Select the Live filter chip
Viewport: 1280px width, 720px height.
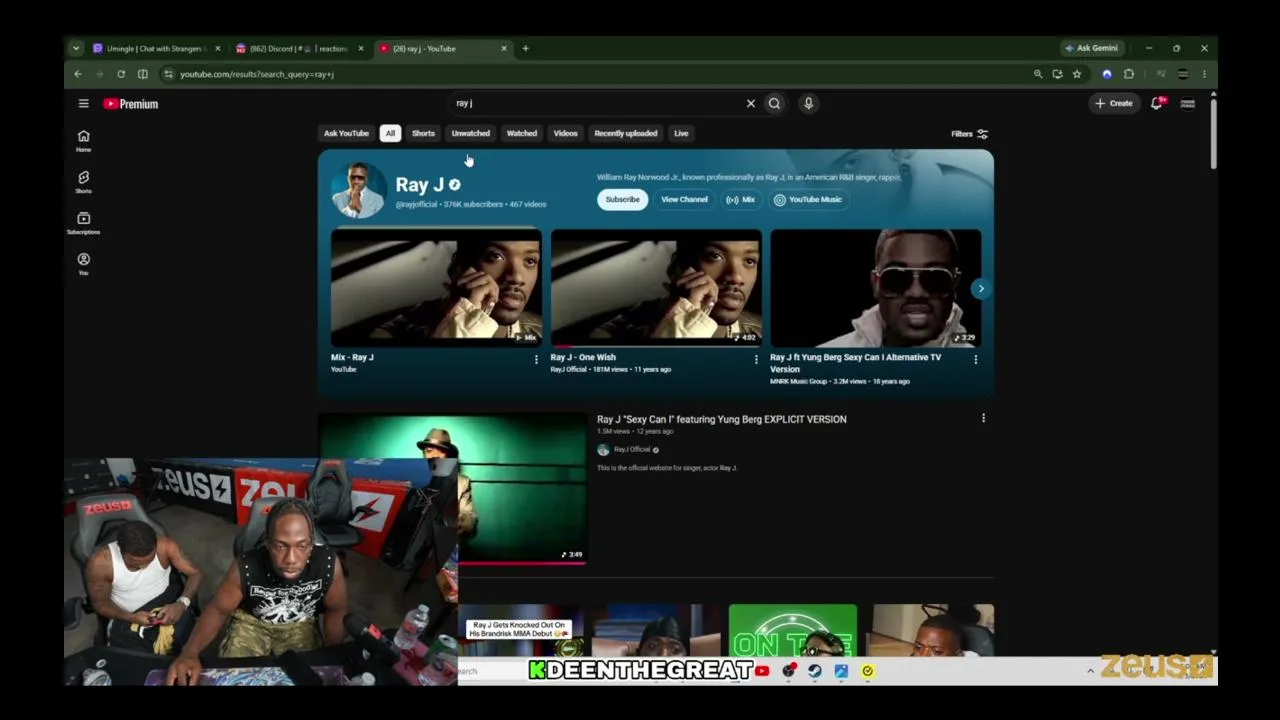point(681,133)
